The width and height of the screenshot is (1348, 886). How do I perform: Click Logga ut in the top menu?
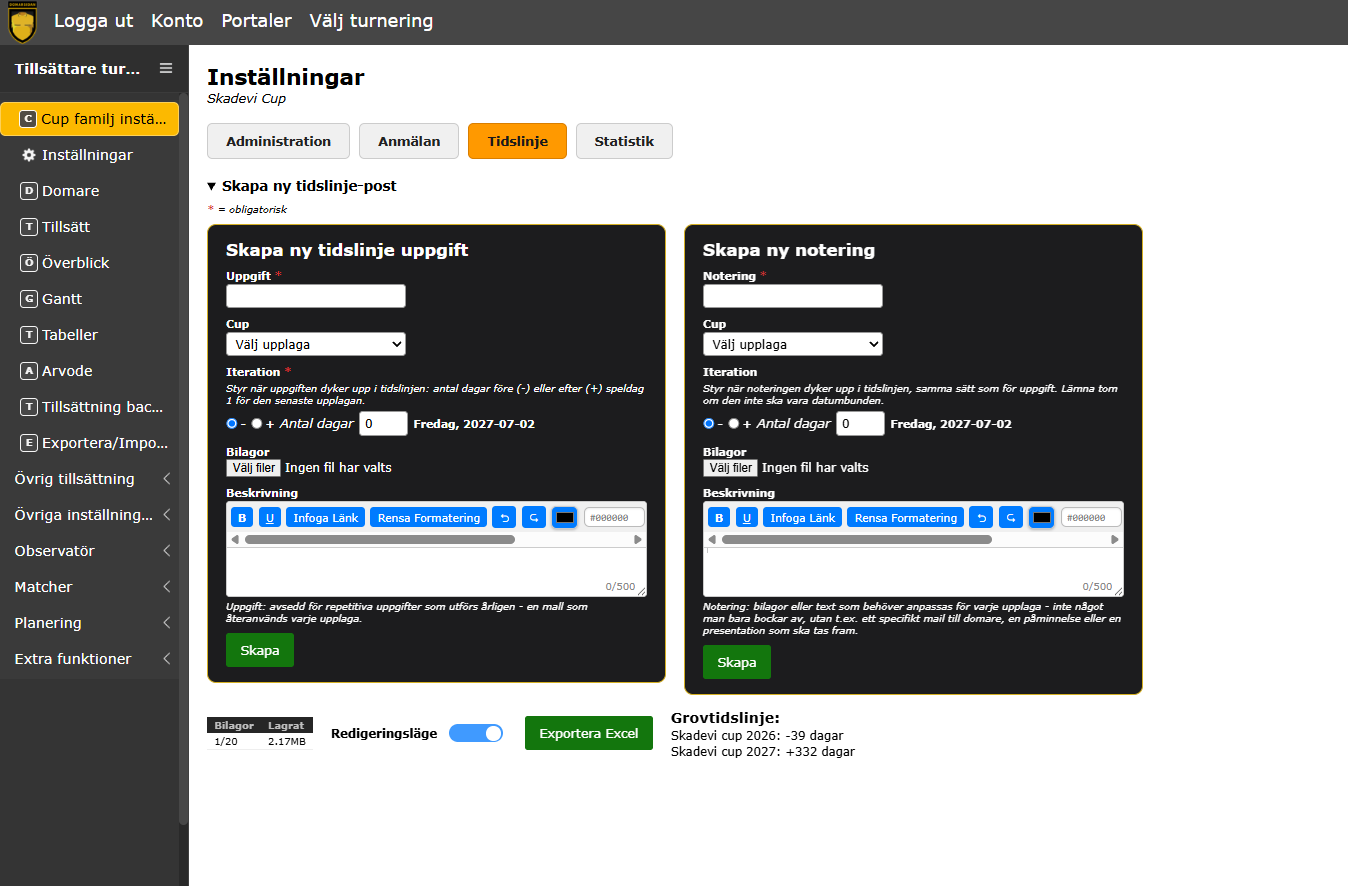click(x=93, y=21)
